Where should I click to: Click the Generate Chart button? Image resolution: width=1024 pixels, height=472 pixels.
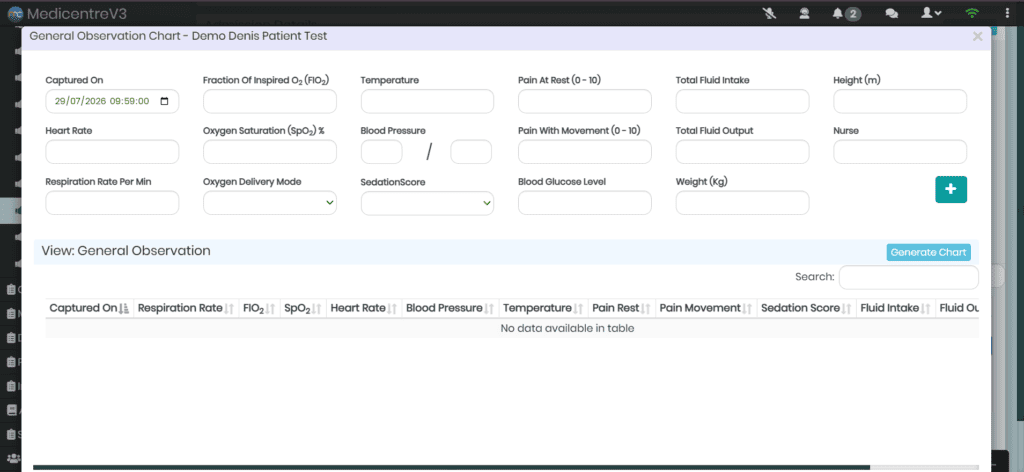[x=928, y=253]
